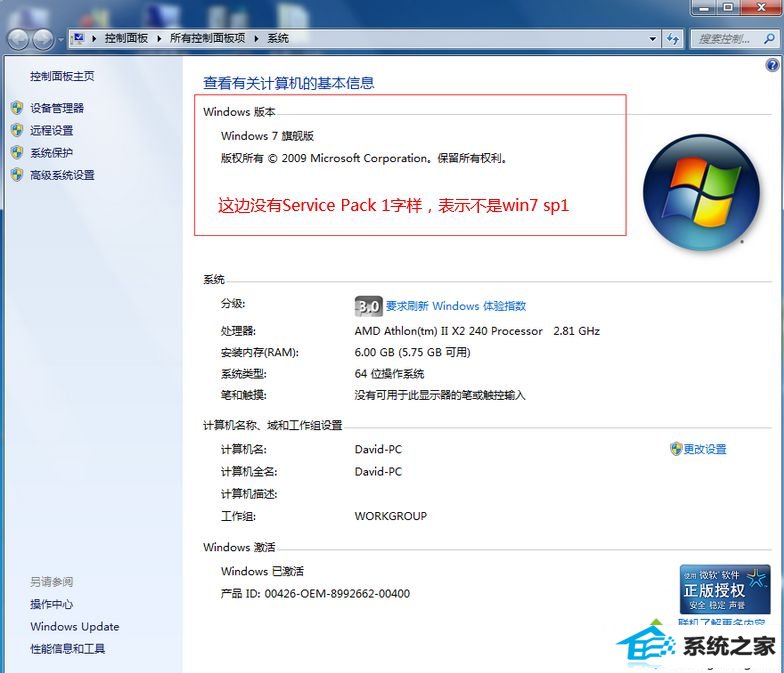
Task: Open Windows Update link
Action: pos(75,626)
